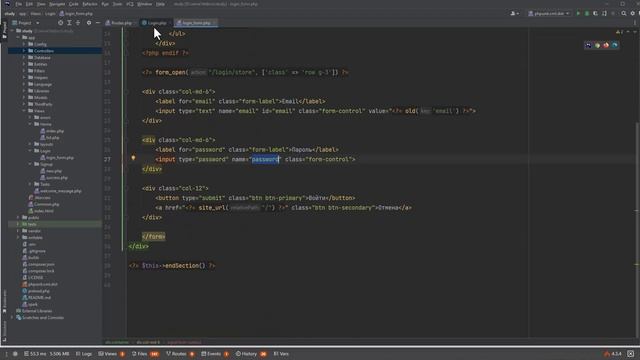The width and height of the screenshot is (640, 360).
Task: Collapse the Signup folder arrow
Action: (30, 164)
